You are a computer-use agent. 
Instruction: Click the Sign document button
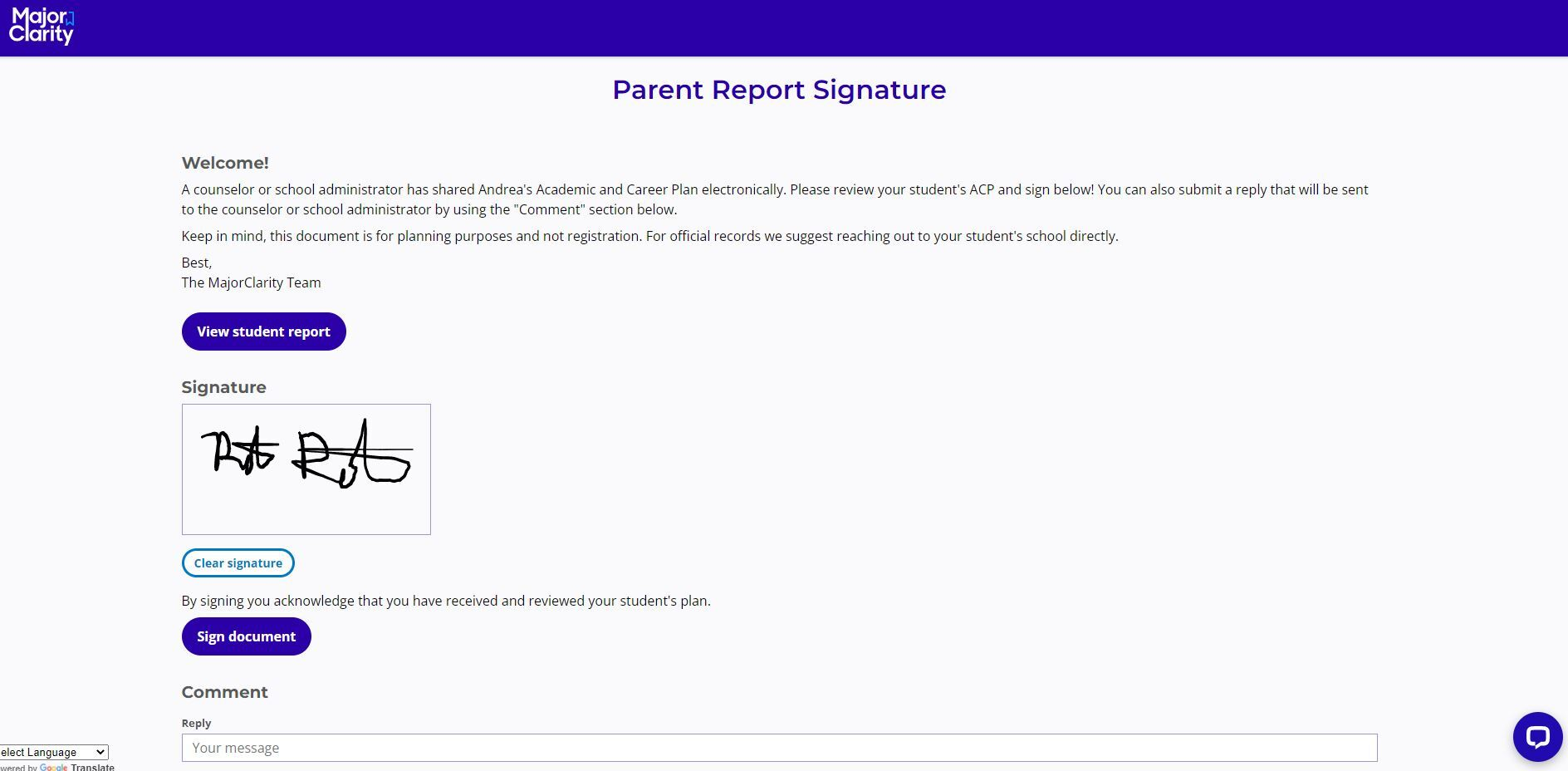246,636
